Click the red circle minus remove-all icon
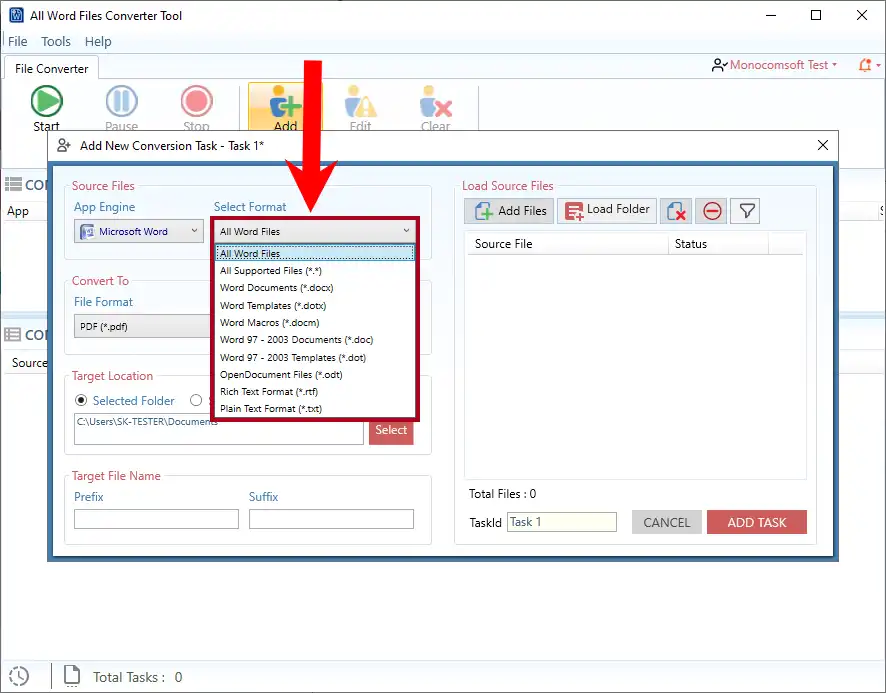The width and height of the screenshot is (886, 693). tap(711, 211)
